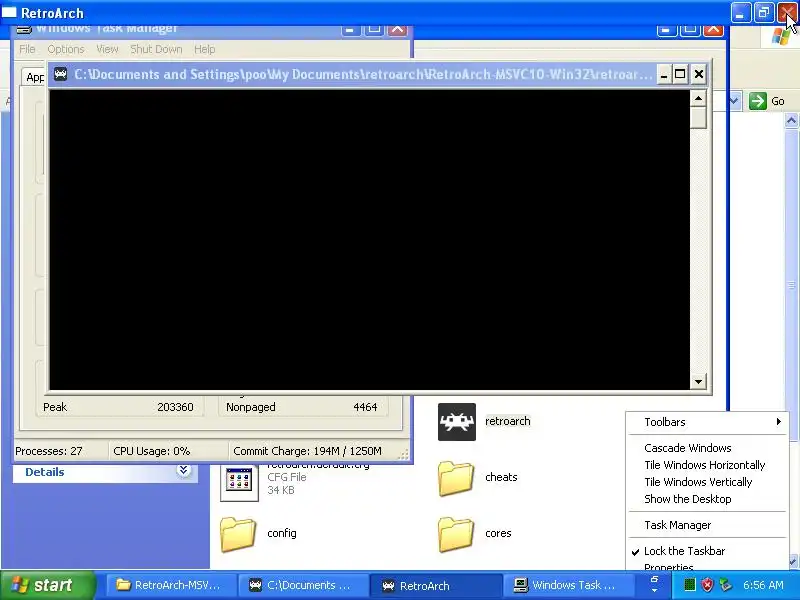Choose Cascade Windows from the context menu
The height and width of the screenshot is (600, 800).
(708, 448)
